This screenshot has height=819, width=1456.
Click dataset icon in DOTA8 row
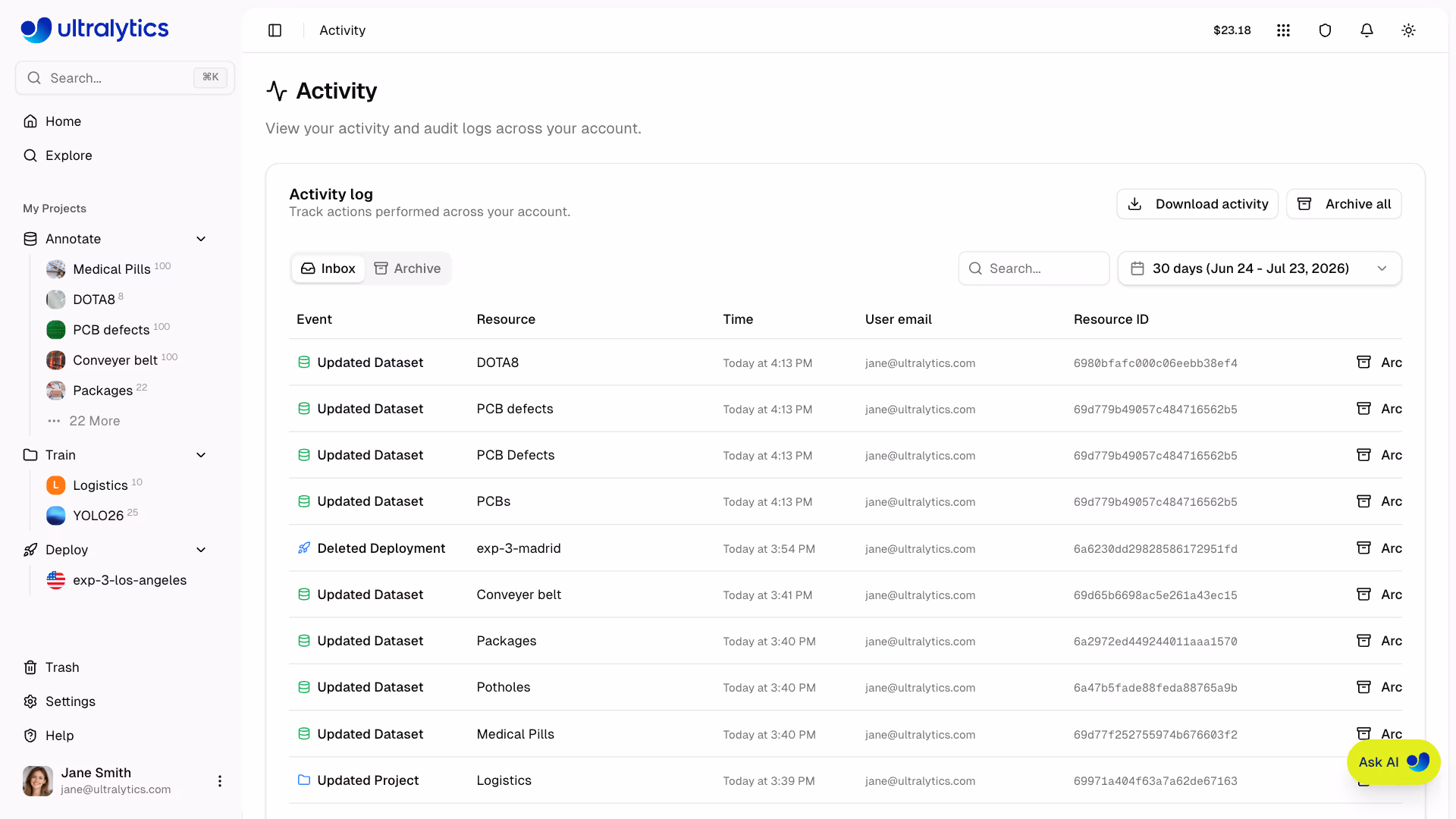[x=304, y=362]
